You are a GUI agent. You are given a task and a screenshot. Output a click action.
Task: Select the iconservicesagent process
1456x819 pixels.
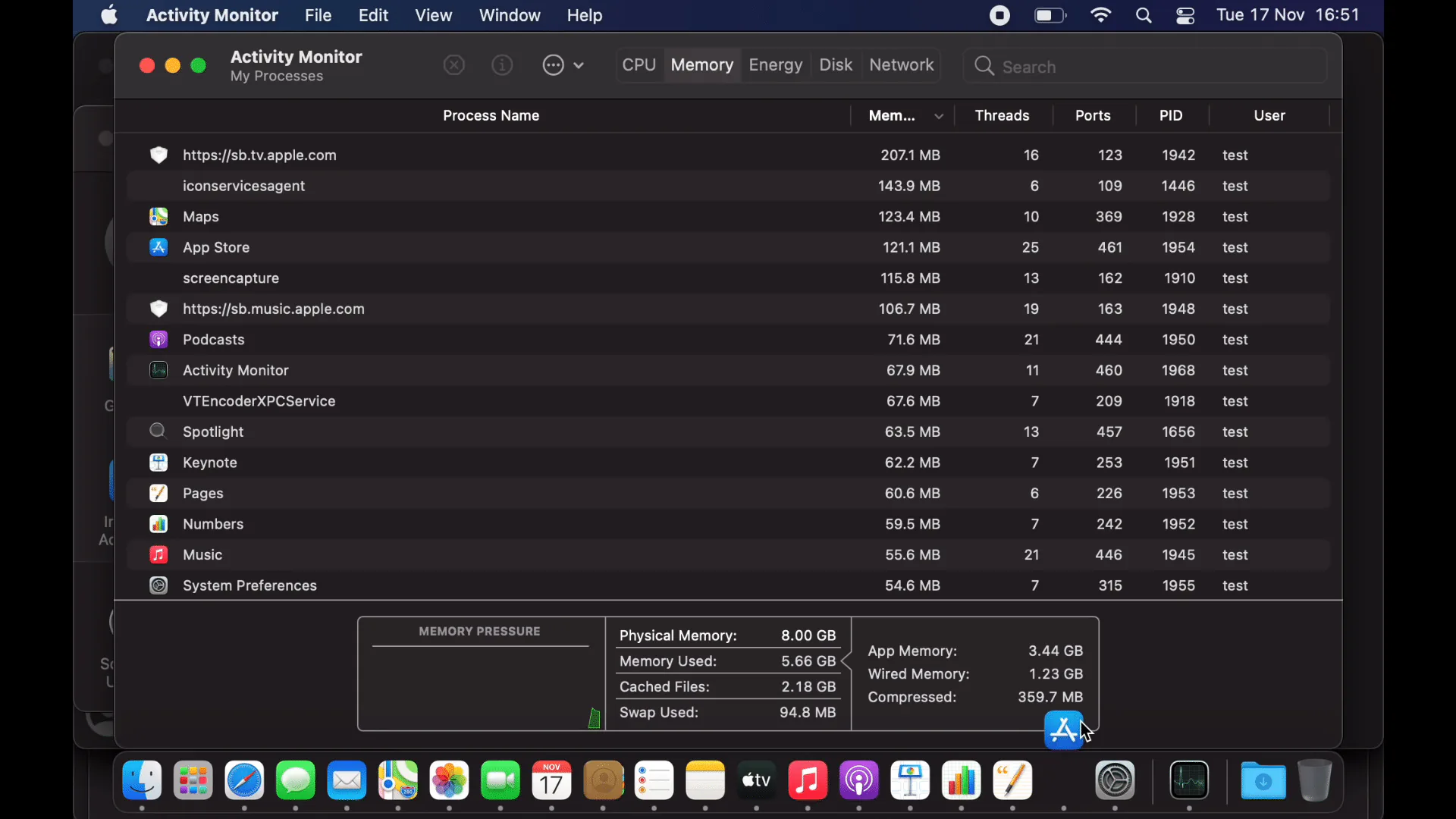(728, 186)
